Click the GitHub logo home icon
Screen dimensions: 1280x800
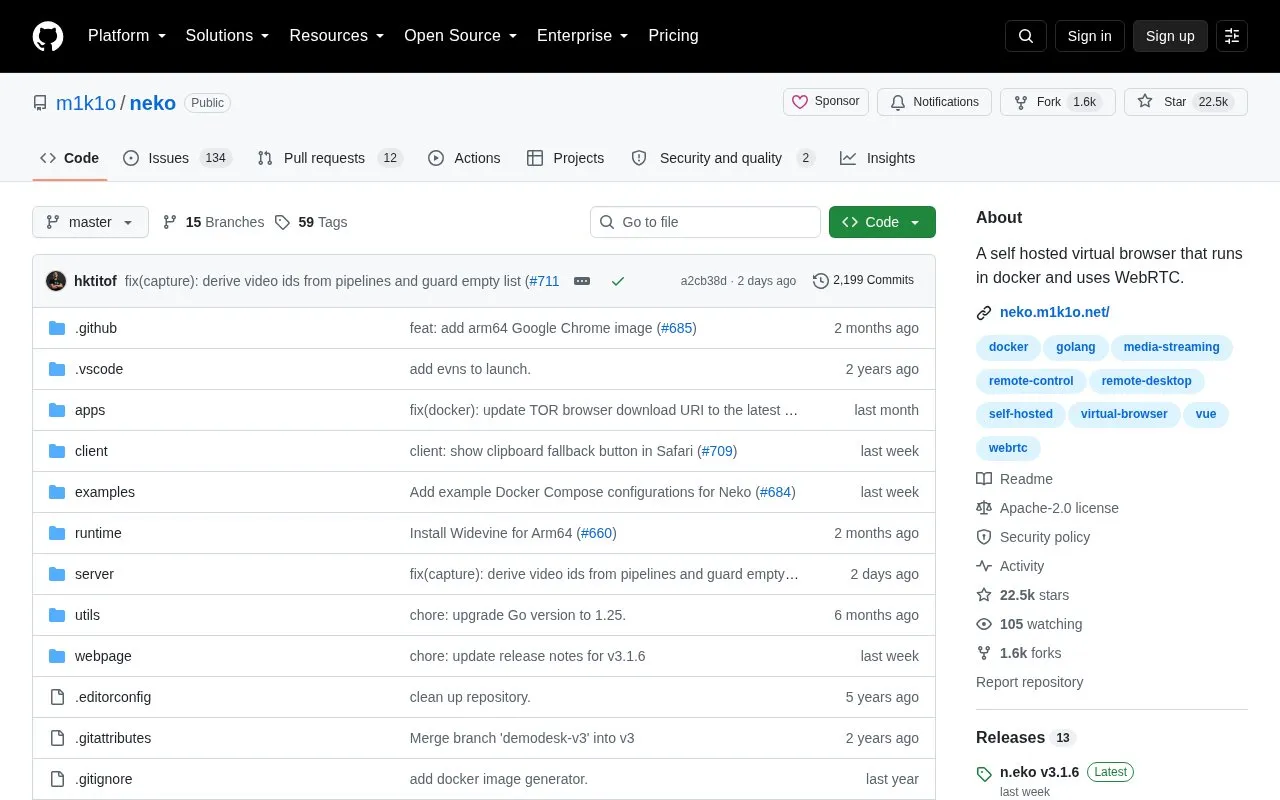[48, 36]
